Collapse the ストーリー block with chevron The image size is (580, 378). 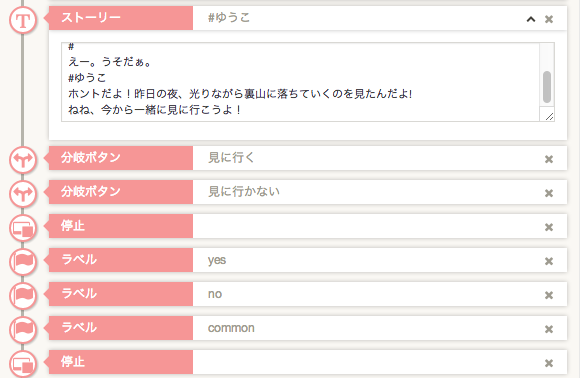pos(531,19)
